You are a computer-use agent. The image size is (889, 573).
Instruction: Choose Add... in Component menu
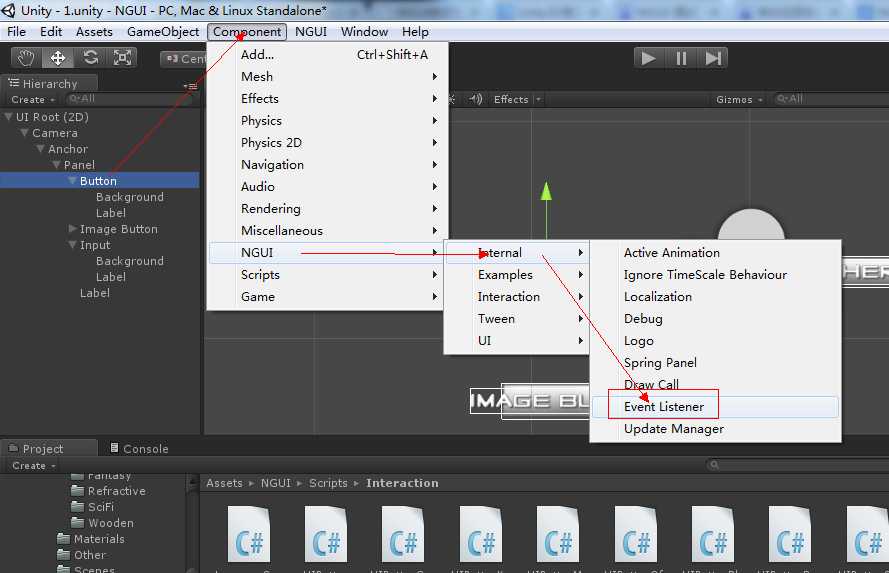pyautogui.click(x=329, y=54)
